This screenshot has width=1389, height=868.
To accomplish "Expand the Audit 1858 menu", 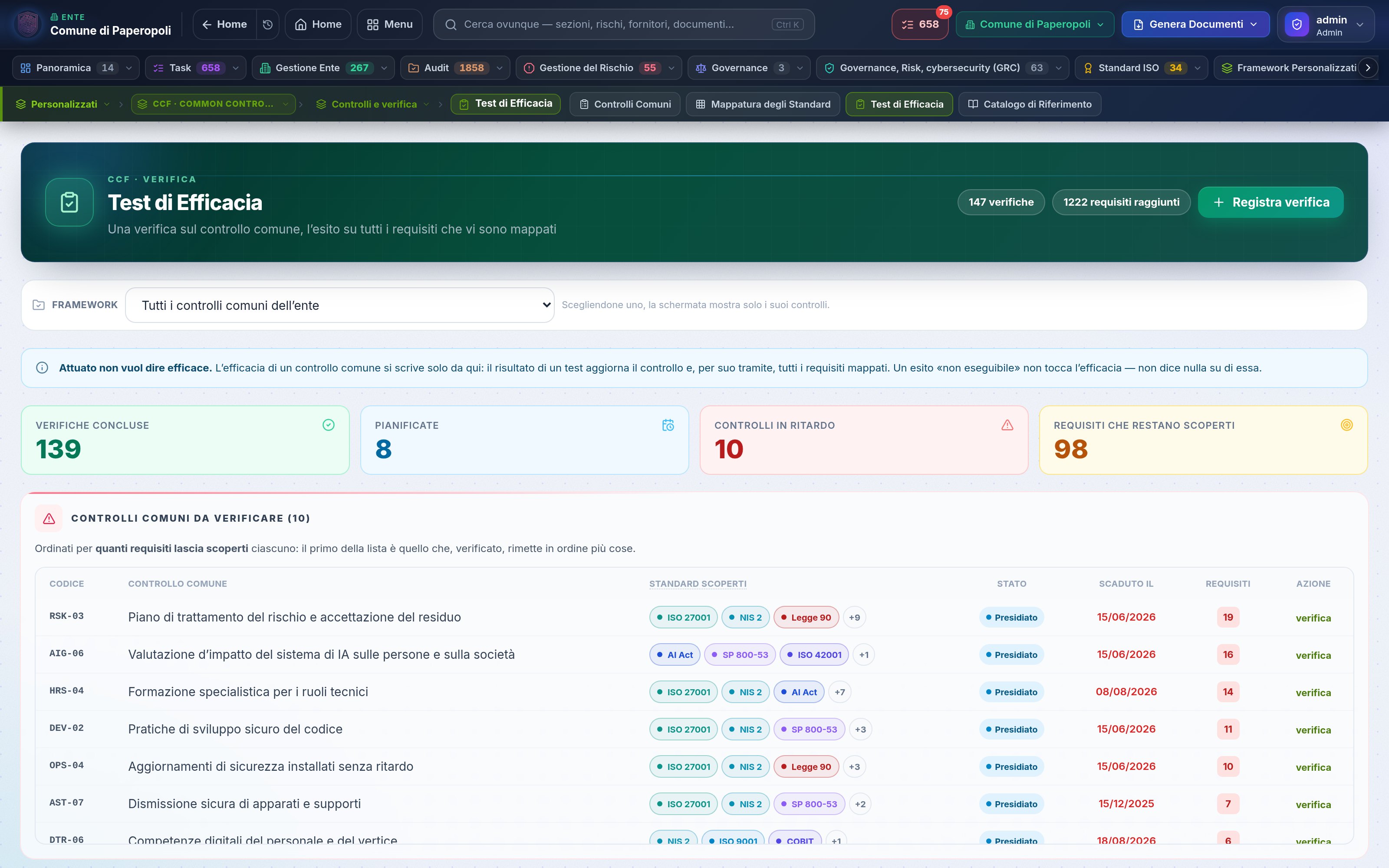I will (455, 68).
